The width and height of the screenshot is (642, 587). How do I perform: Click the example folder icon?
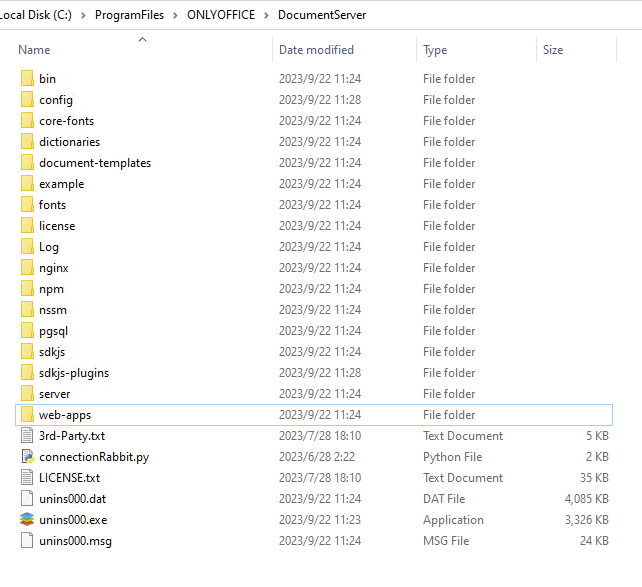click(x=27, y=183)
